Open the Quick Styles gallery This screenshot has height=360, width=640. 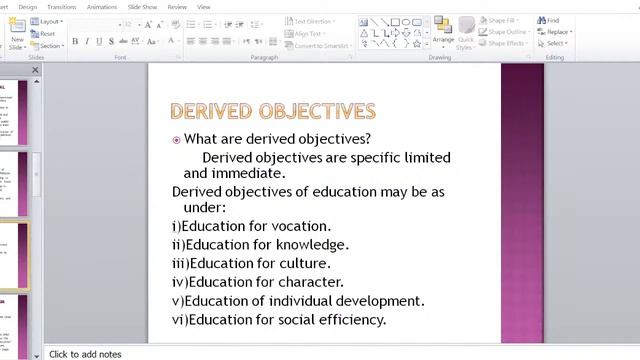tap(466, 33)
